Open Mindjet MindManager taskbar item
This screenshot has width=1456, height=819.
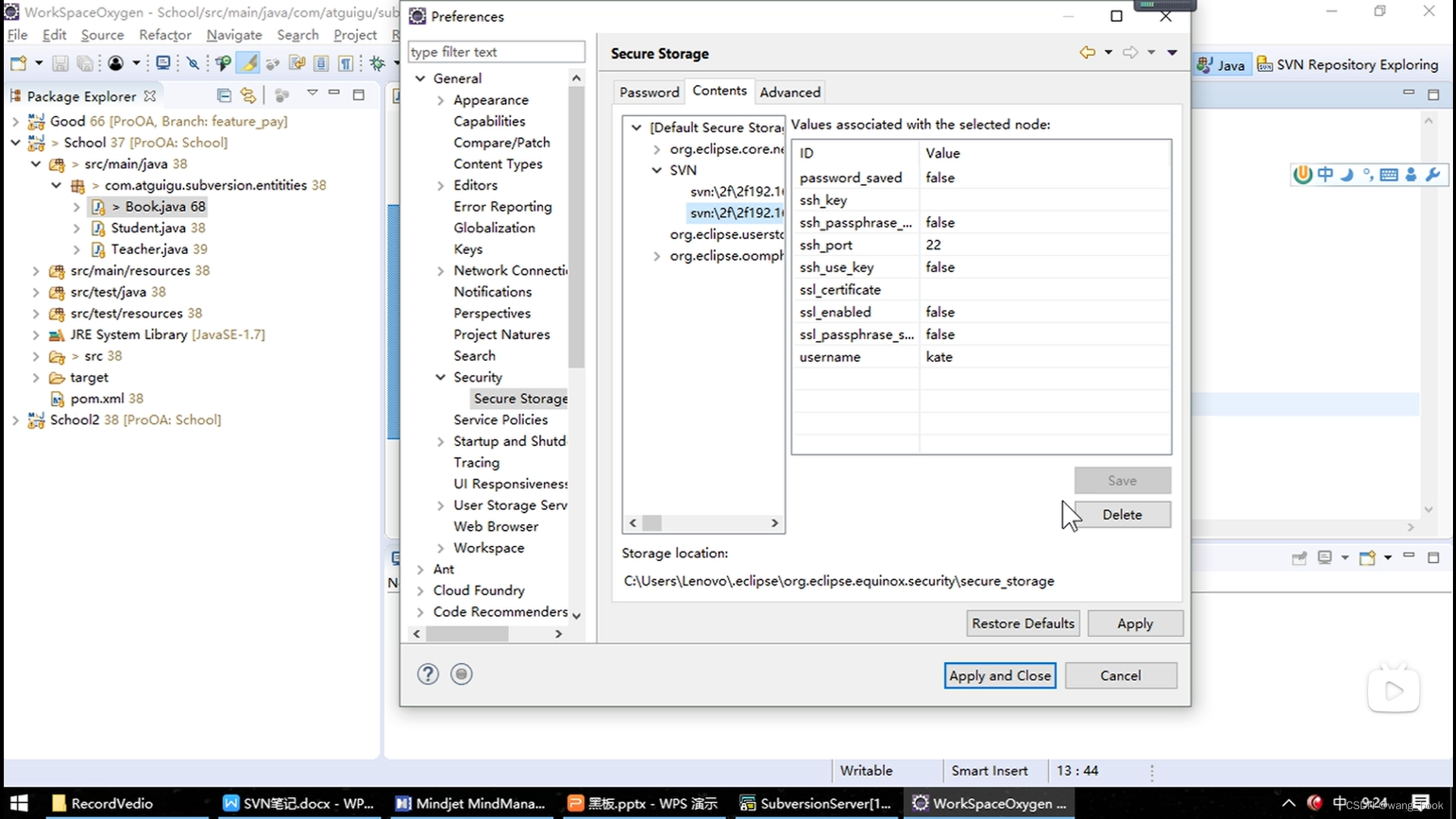(470, 803)
